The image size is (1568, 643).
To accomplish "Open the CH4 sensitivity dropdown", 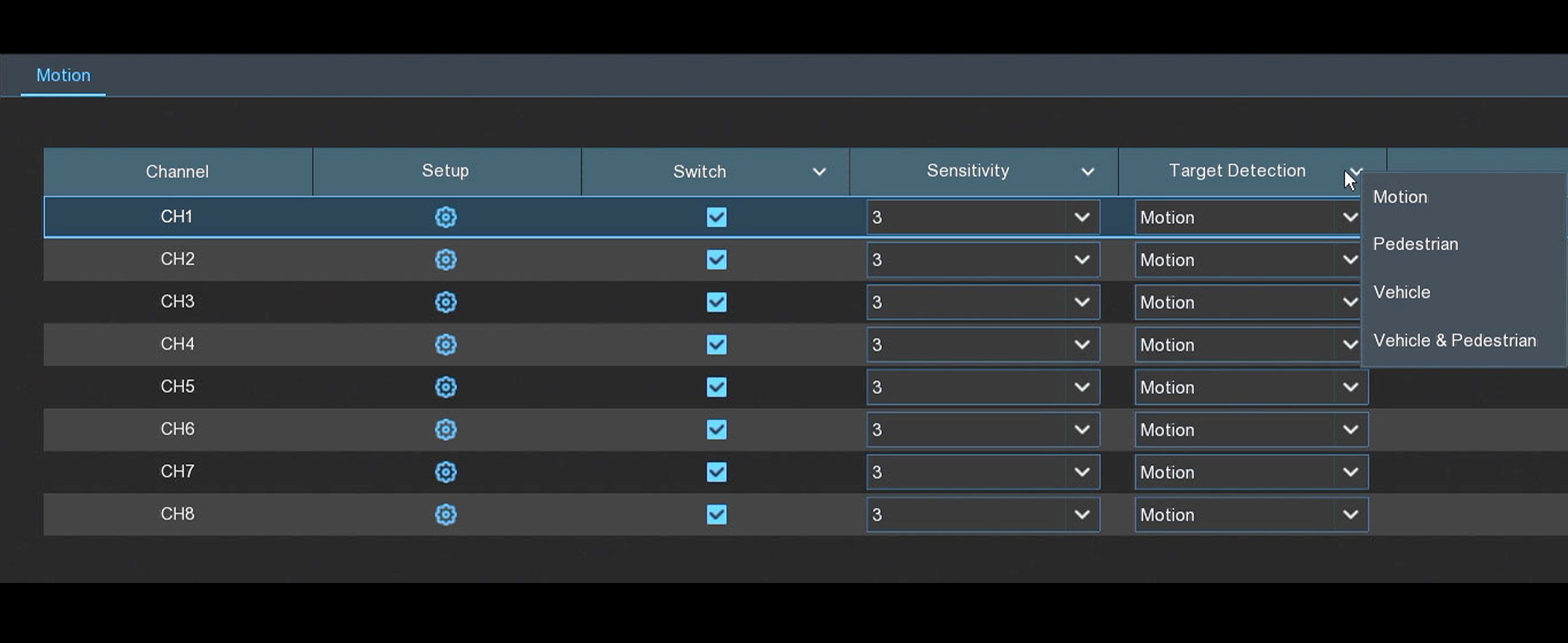I will (x=983, y=345).
